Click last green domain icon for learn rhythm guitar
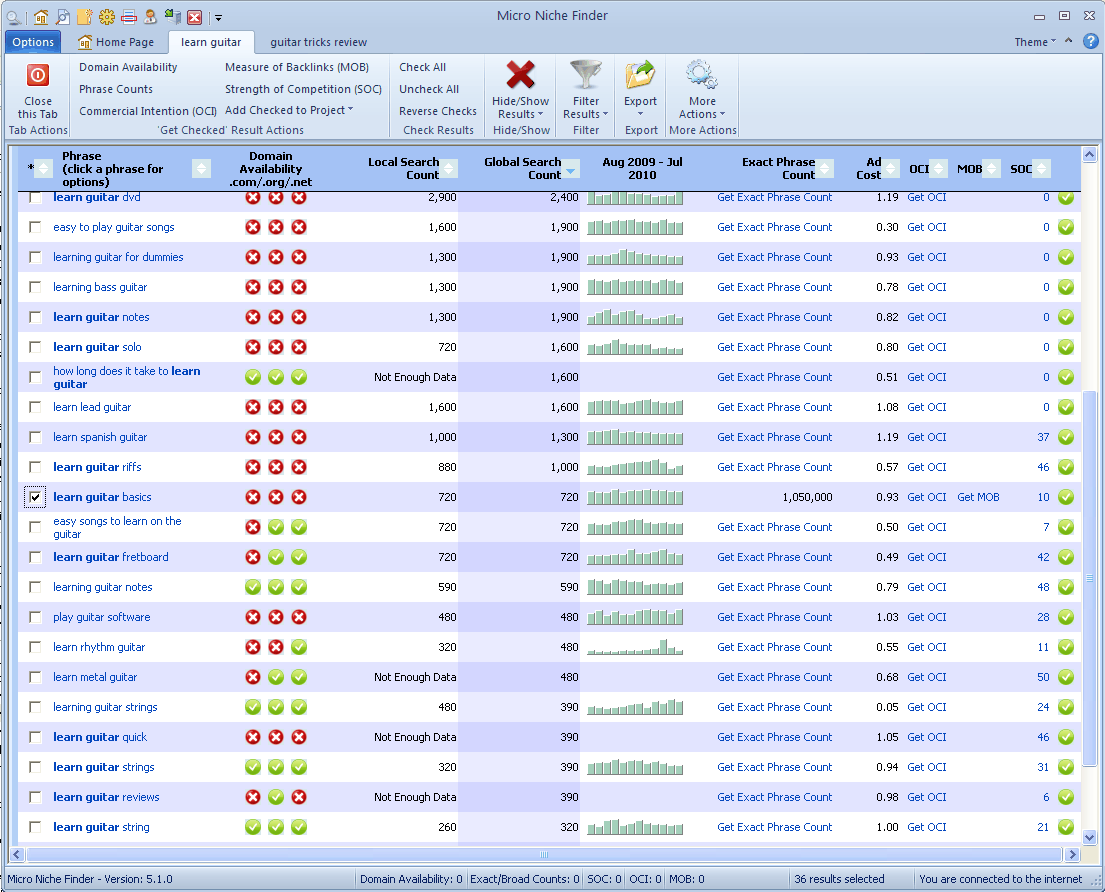Image resolution: width=1105 pixels, height=892 pixels. [x=299, y=647]
